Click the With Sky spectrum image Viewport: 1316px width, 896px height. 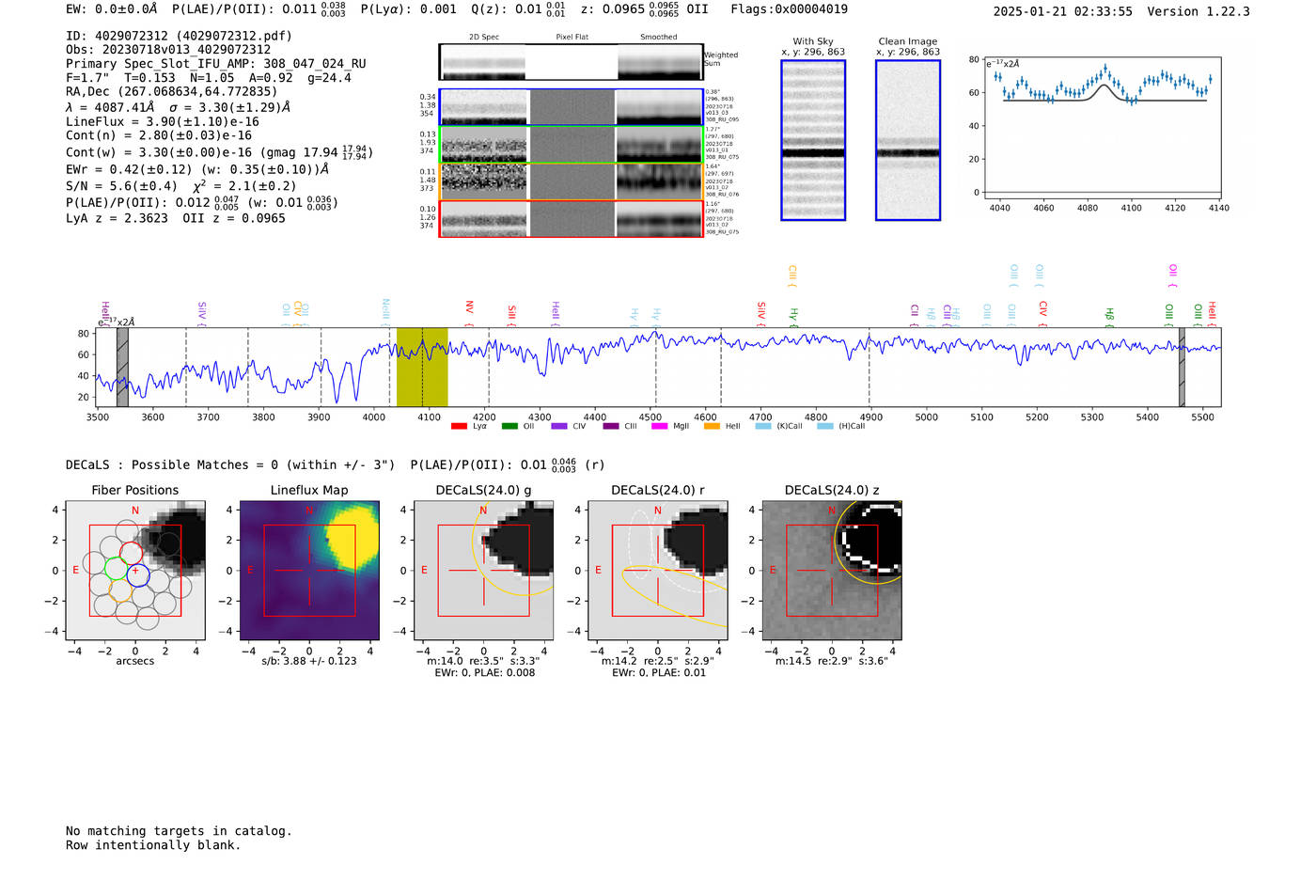tap(813, 140)
